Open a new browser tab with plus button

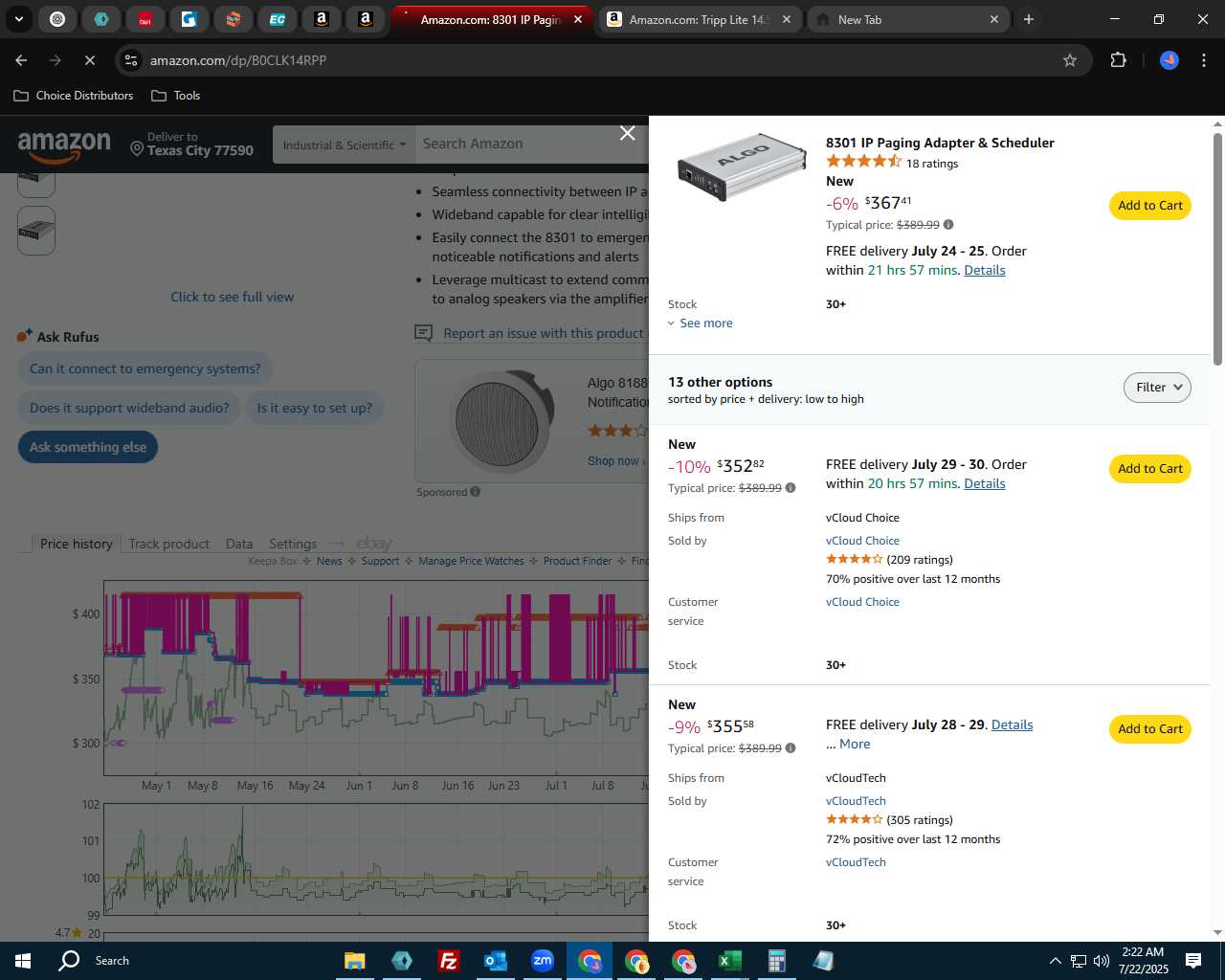pyautogui.click(x=1029, y=19)
